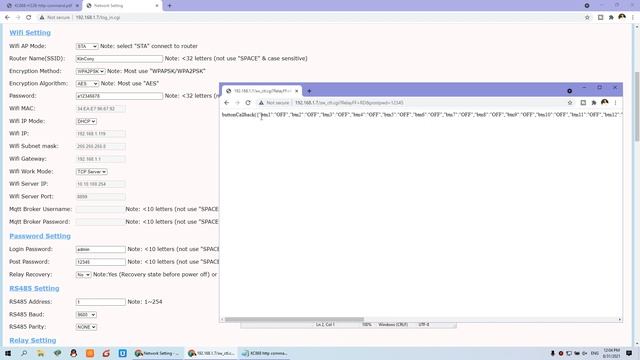Bookmark the popup window page with star
Viewport: 640px width, 360px height.
(570, 103)
